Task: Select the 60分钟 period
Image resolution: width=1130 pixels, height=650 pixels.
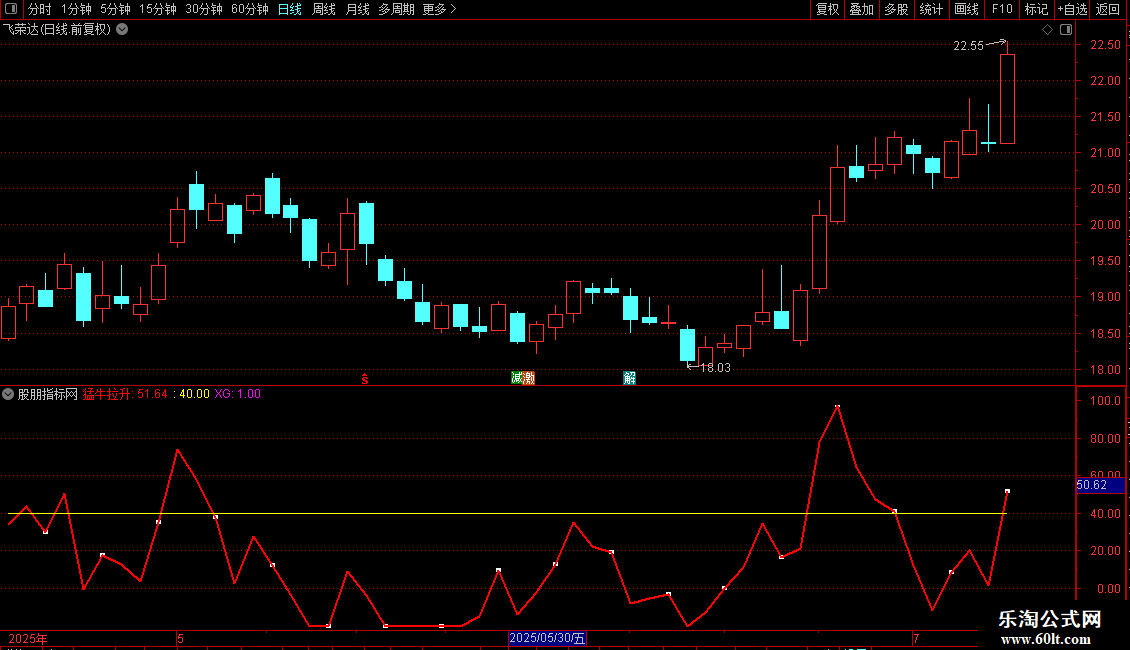Action: [249, 9]
